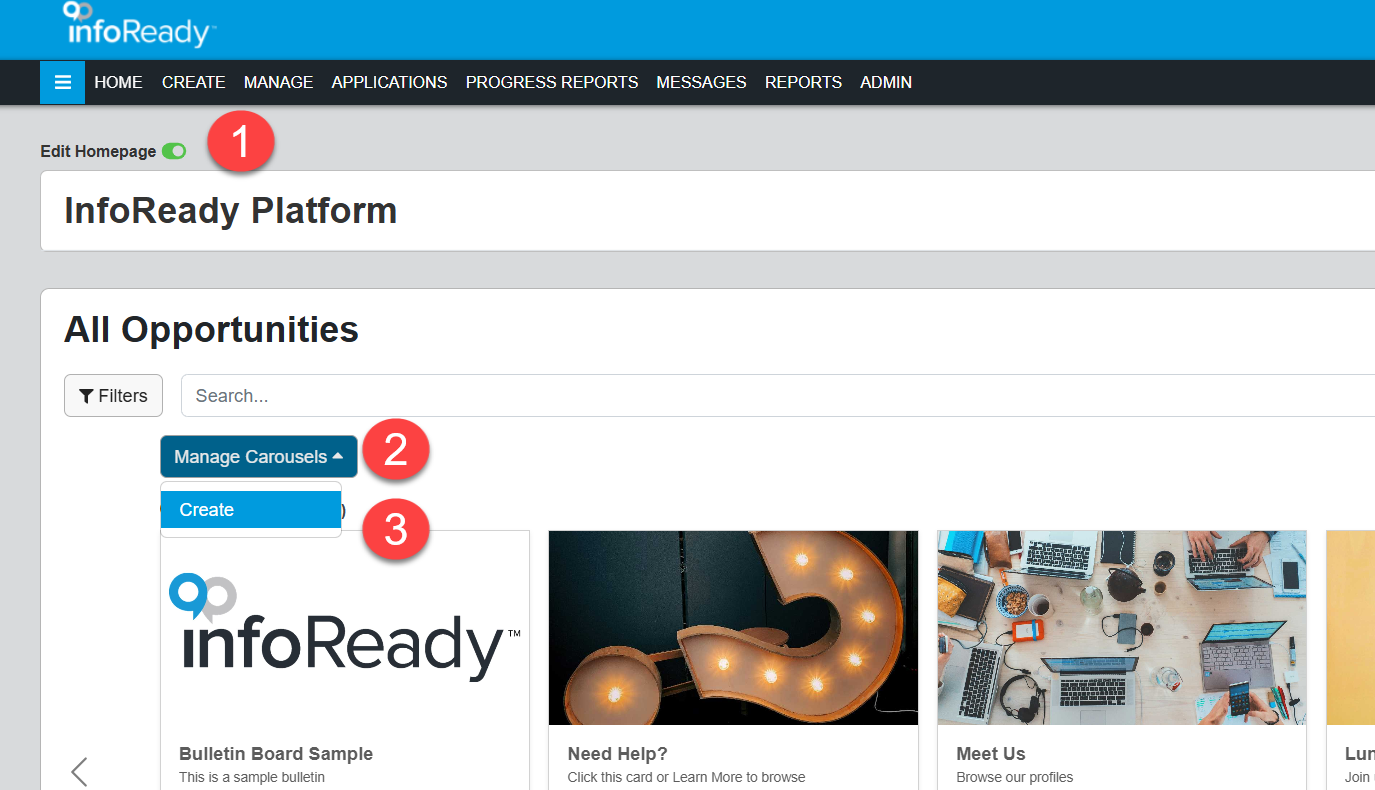This screenshot has width=1375, height=790.
Task: Choose Create from Manage Carousels menu
Action: point(251,510)
